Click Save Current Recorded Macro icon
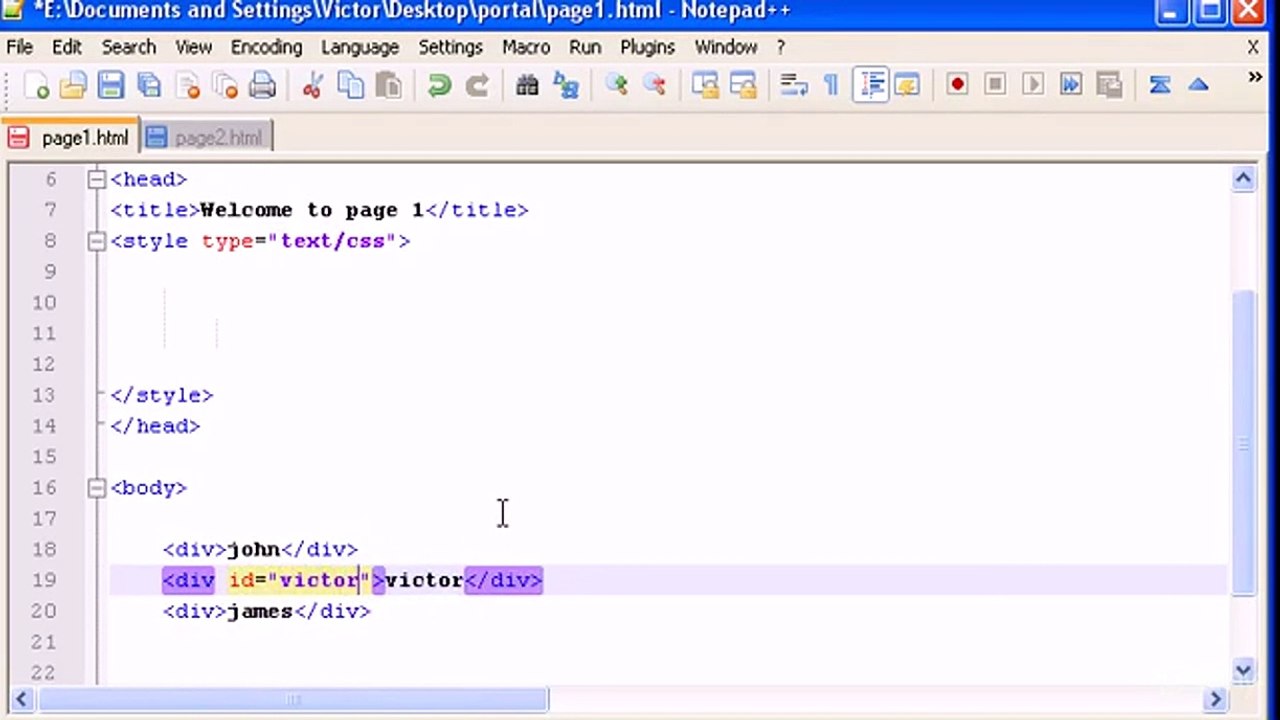 [1109, 86]
